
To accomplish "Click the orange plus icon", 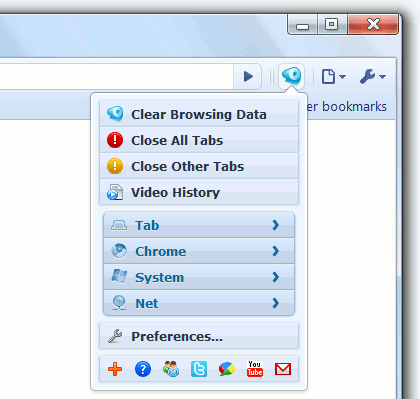I will pyautogui.click(x=115, y=369).
